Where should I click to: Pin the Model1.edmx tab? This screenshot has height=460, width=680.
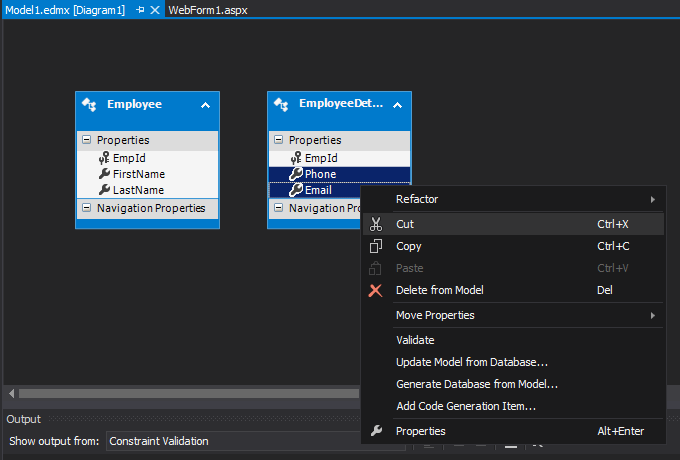click(x=140, y=9)
